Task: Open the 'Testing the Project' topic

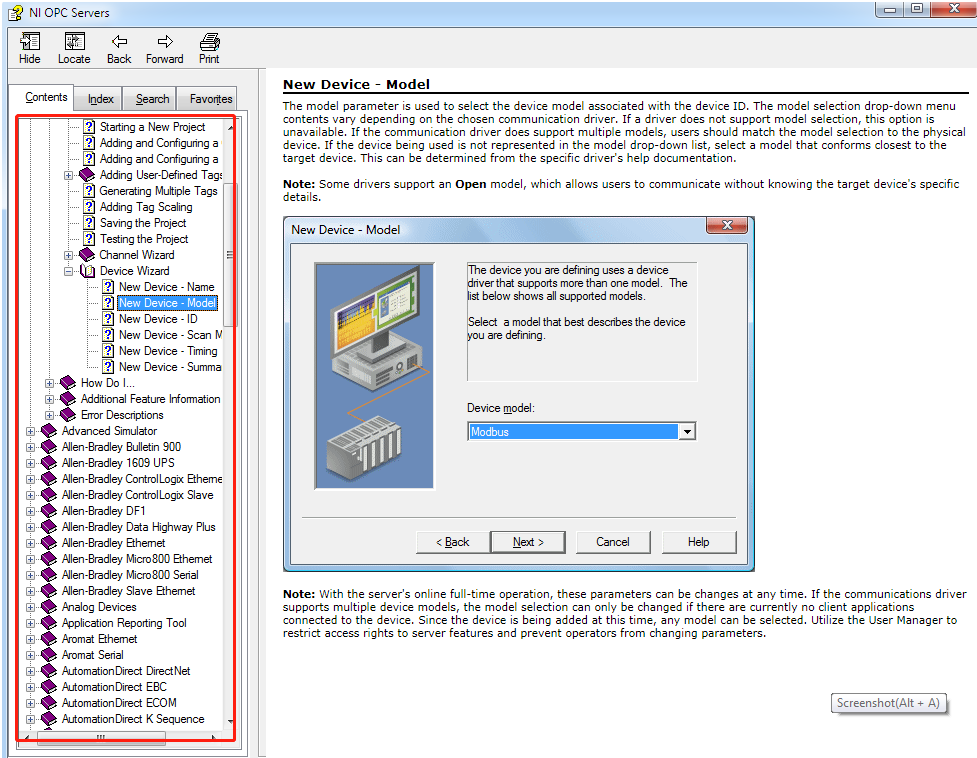Action: click(144, 239)
